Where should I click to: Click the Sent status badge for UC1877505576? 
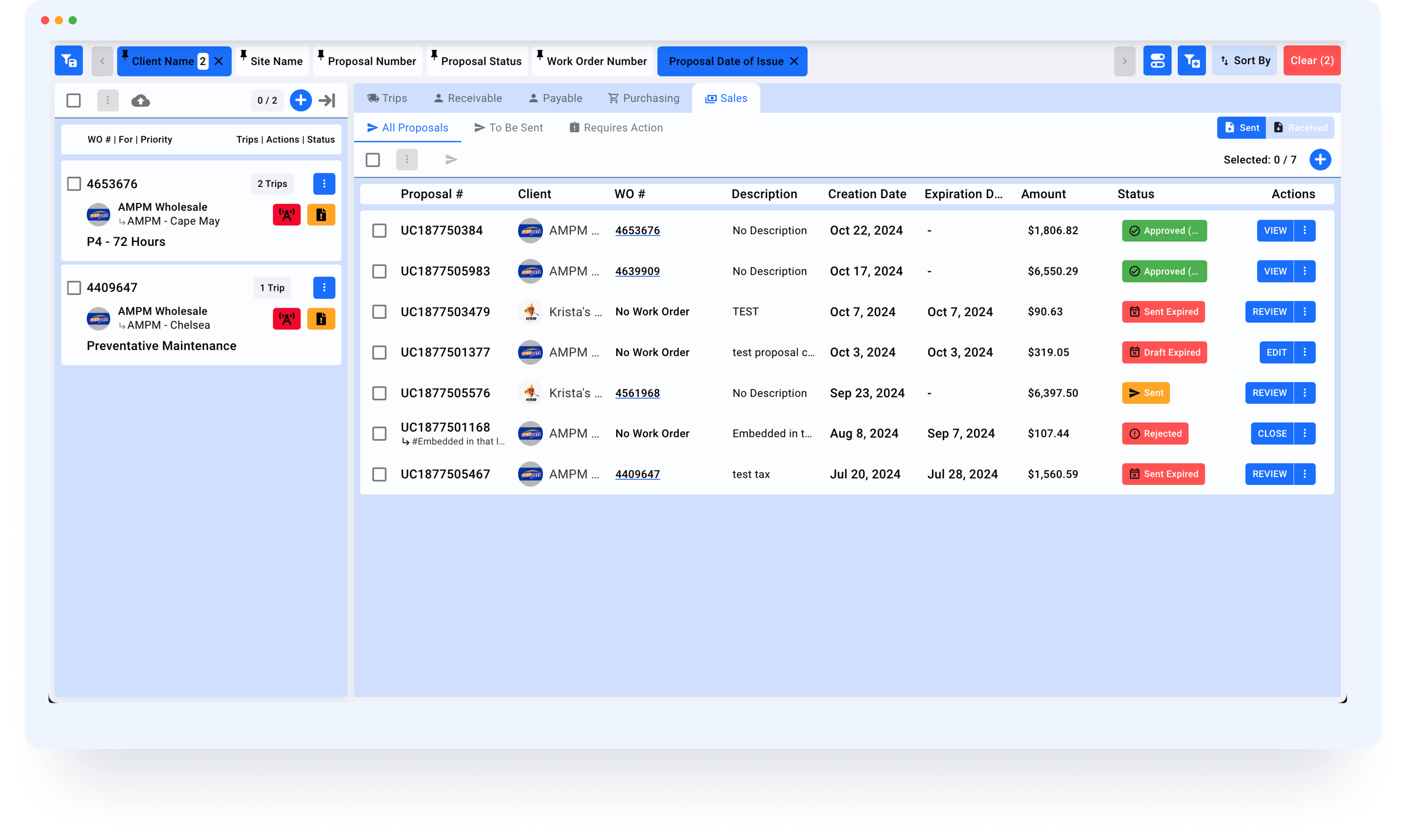[x=1146, y=393]
